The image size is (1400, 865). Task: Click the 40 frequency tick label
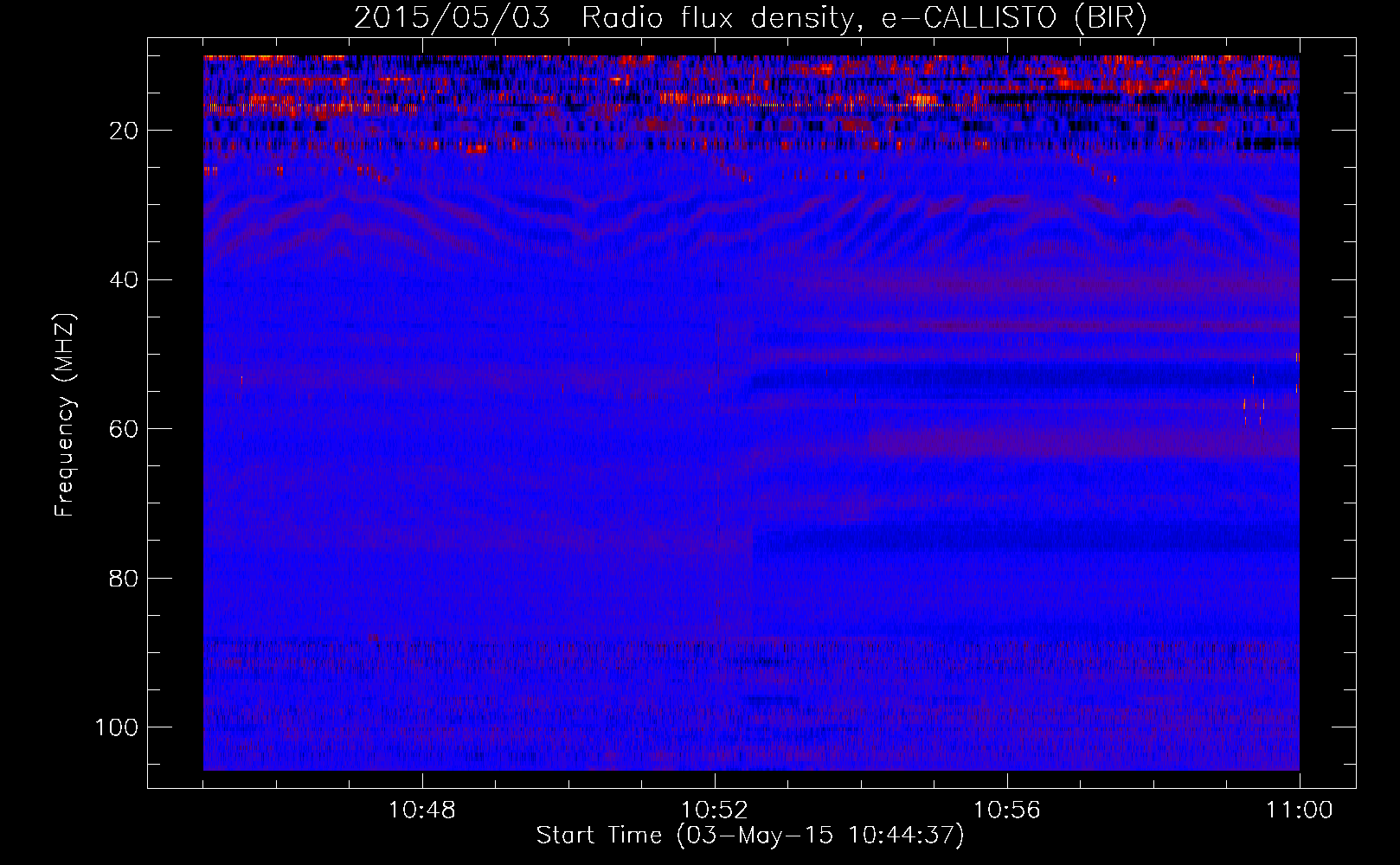[x=125, y=280]
